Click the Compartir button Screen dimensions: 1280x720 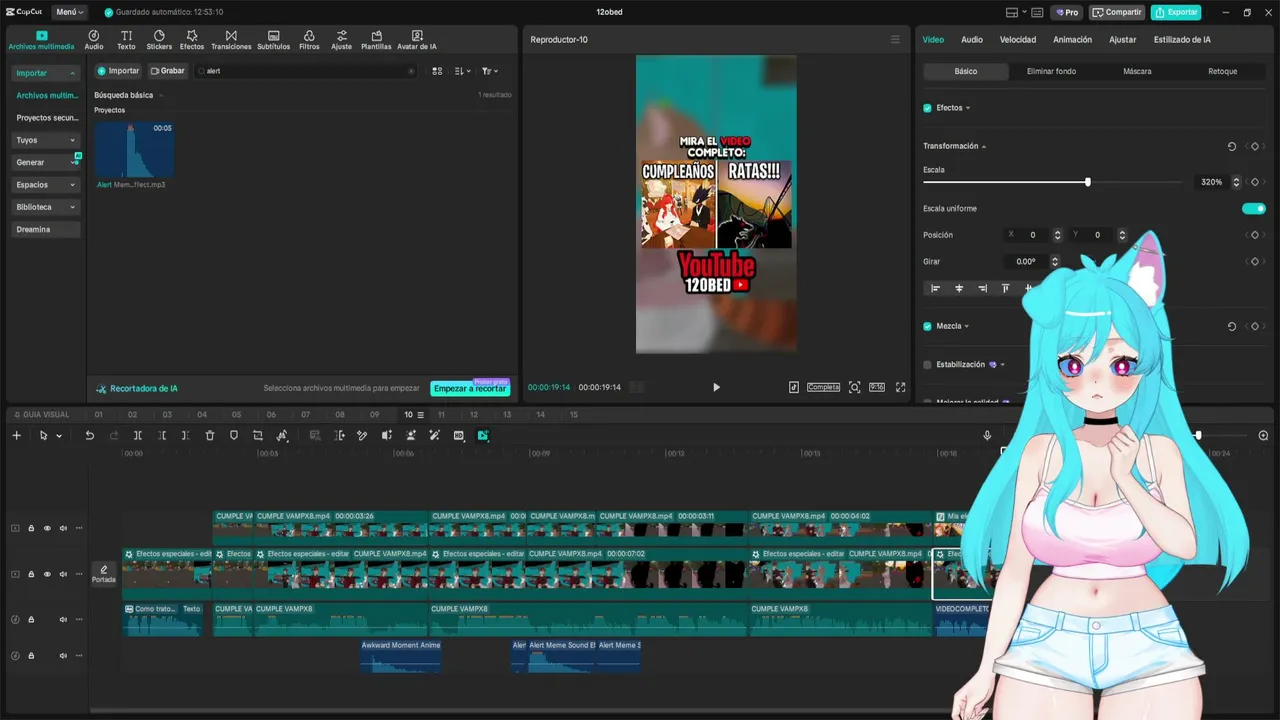click(1117, 12)
